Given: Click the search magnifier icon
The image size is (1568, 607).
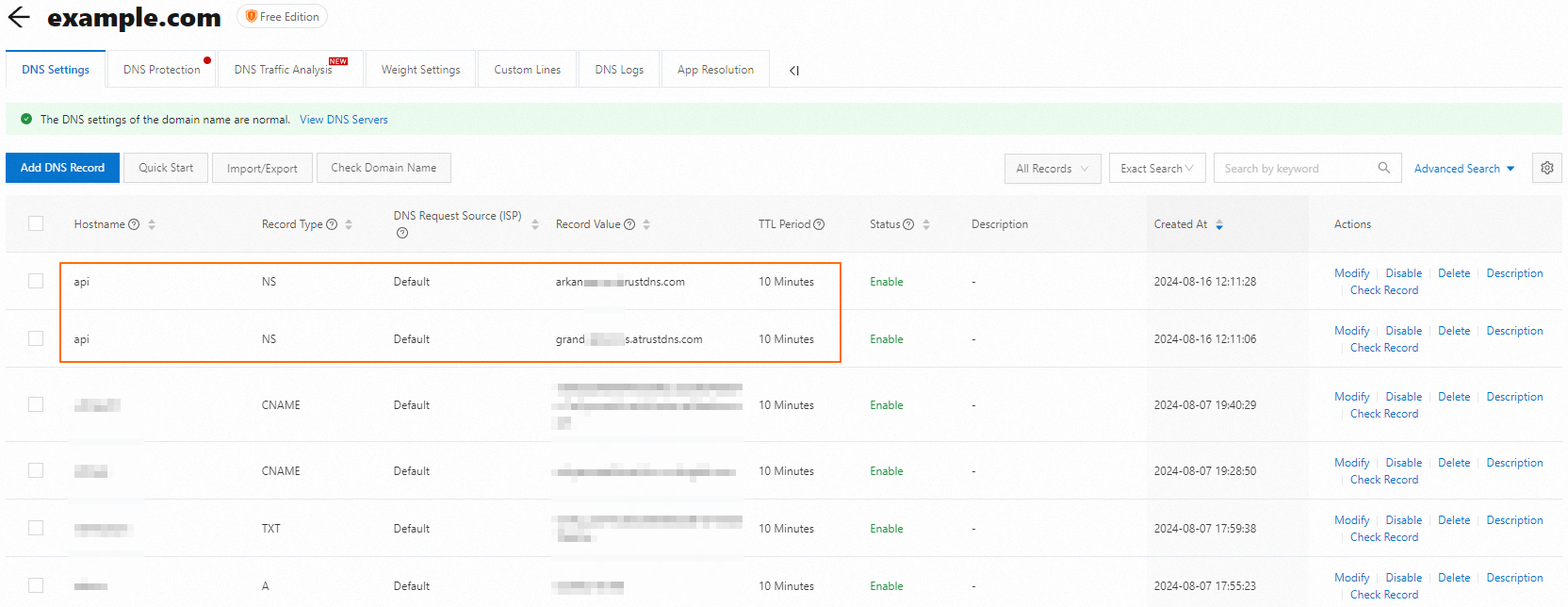Looking at the screenshot, I should click(1383, 168).
